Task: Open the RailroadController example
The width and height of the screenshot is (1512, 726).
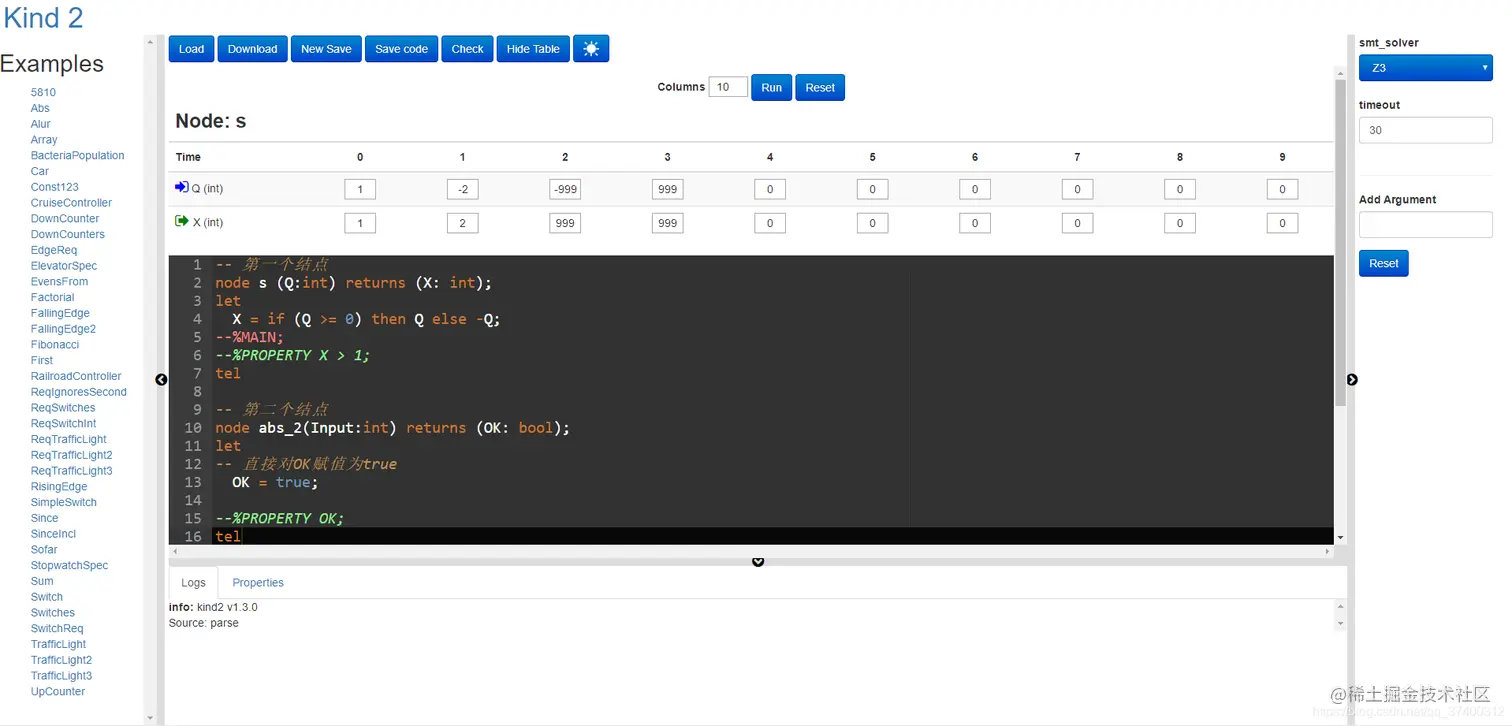Action: (x=76, y=376)
